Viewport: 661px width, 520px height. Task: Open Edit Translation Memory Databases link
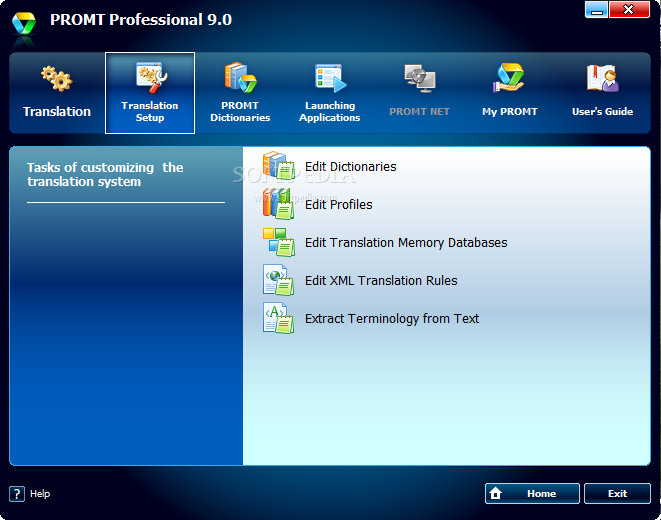click(406, 243)
